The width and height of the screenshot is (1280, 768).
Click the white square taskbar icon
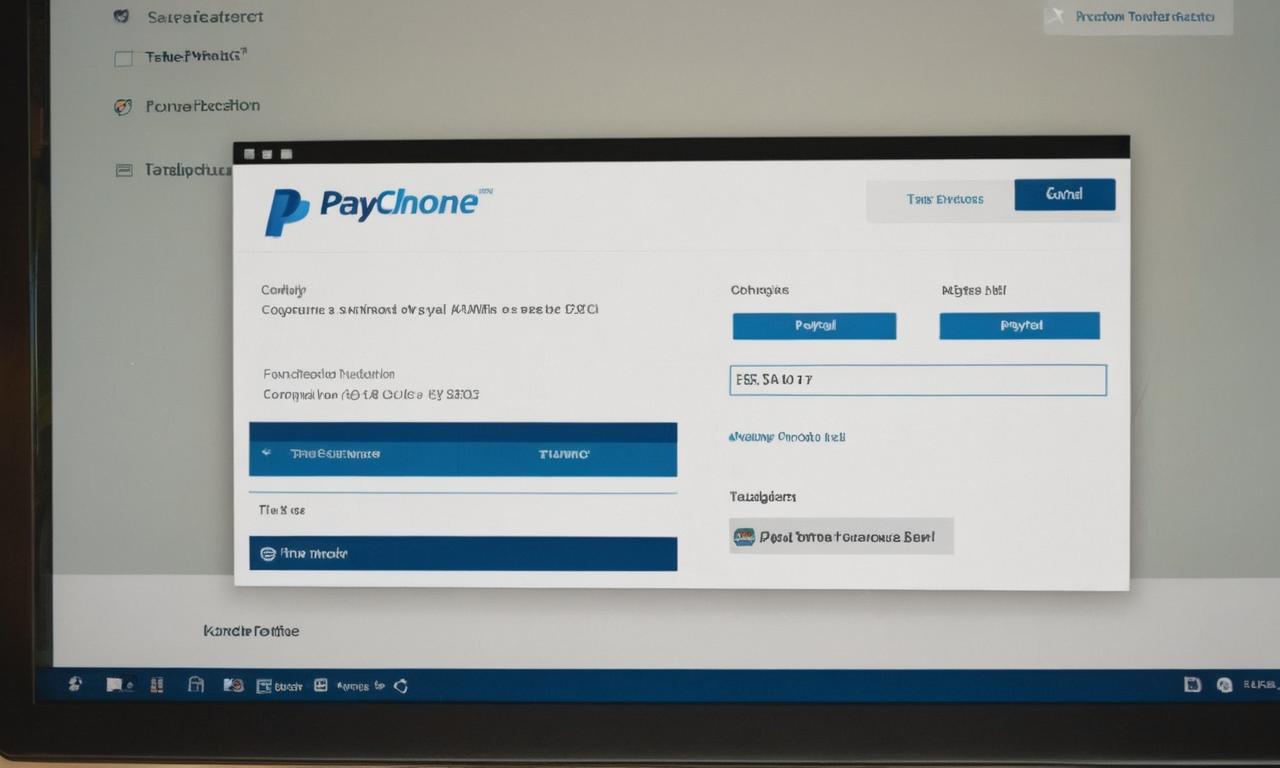(114, 685)
